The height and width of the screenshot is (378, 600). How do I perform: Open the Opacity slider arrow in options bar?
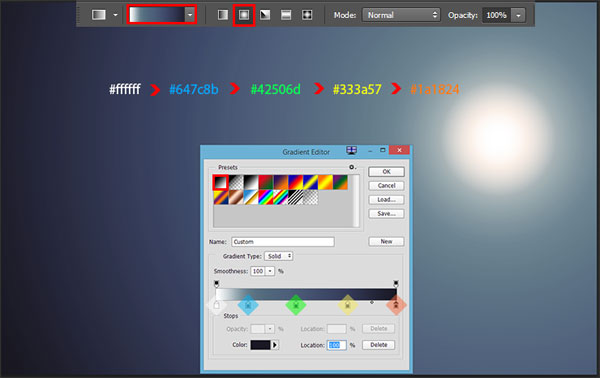coord(518,15)
